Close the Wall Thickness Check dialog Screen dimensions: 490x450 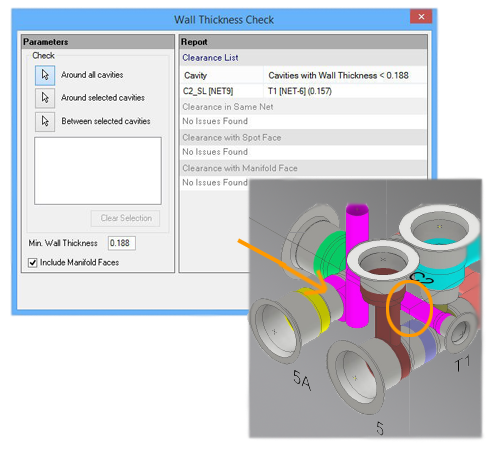pyautogui.click(x=421, y=16)
